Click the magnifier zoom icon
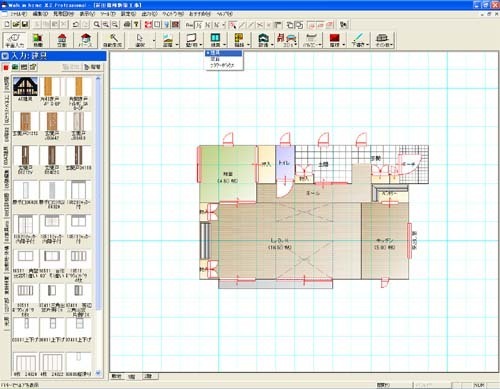 click(97, 24)
